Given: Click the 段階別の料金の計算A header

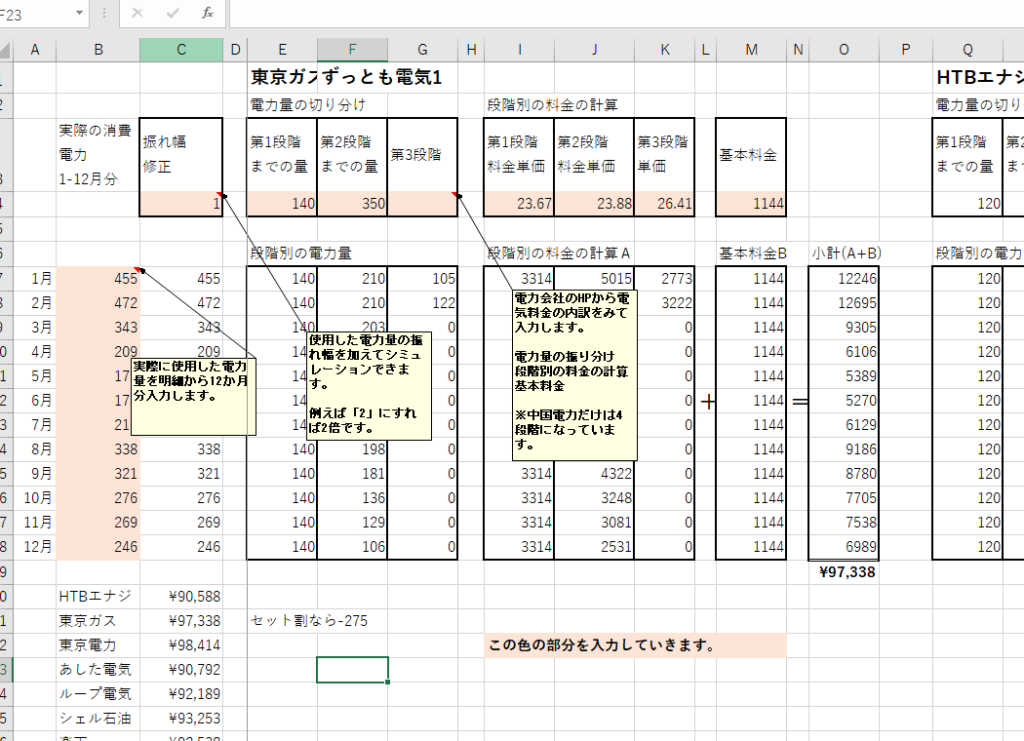Looking at the screenshot, I should click(x=558, y=253).
